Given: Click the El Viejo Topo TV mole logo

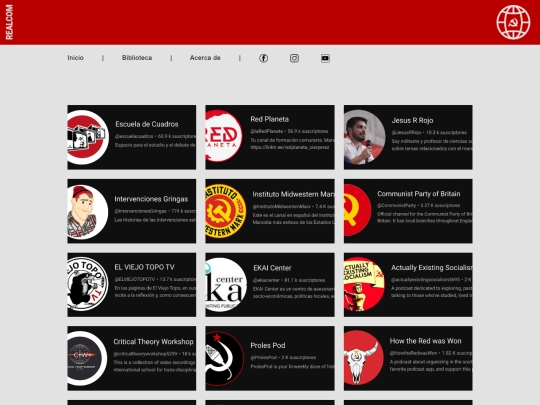Looking at the screenshot, I should [x=88, y=284].
